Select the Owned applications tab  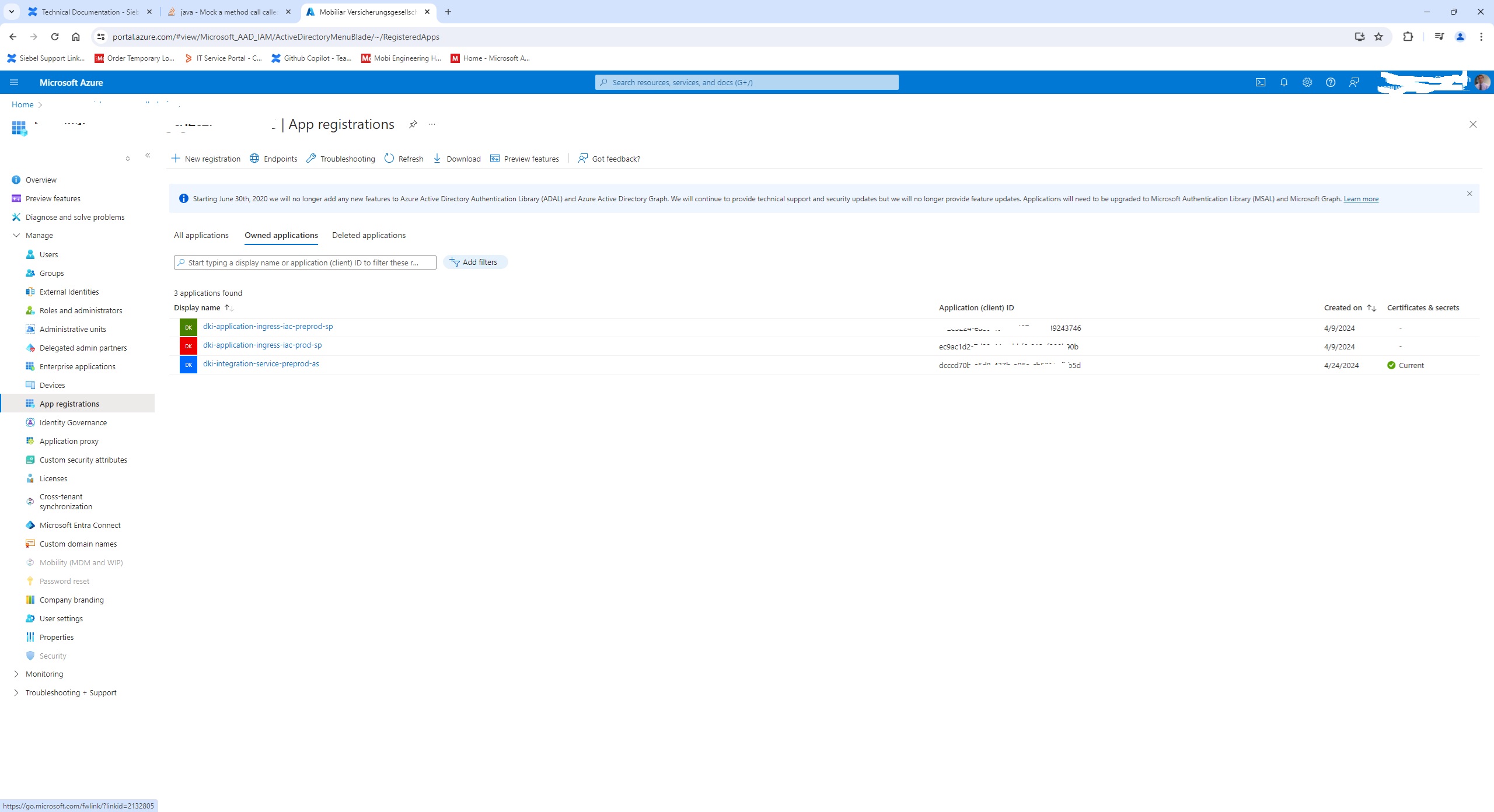(x=280, y=235)
